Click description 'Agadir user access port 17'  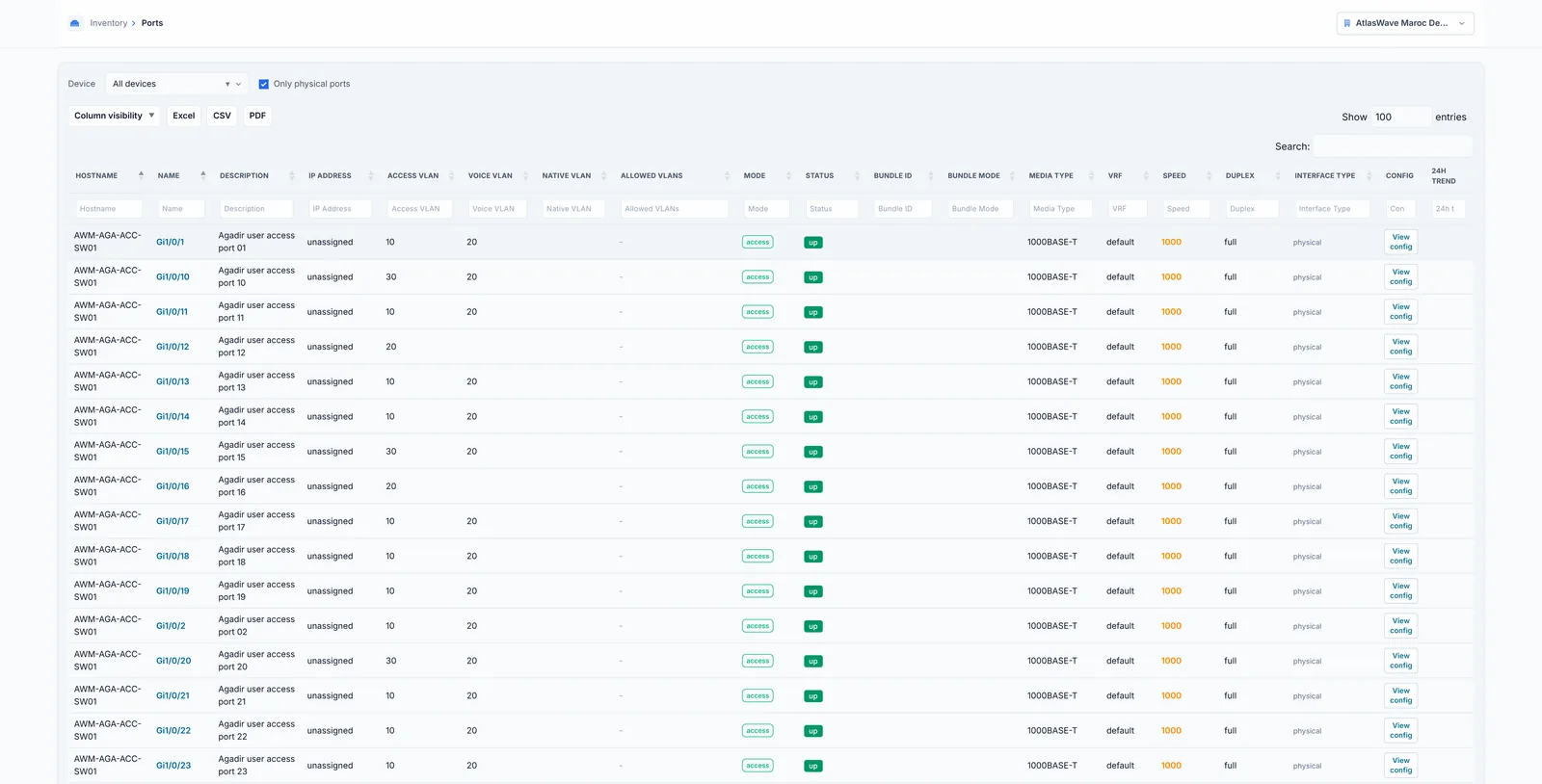pyautogui.click(x=256, y=521)
